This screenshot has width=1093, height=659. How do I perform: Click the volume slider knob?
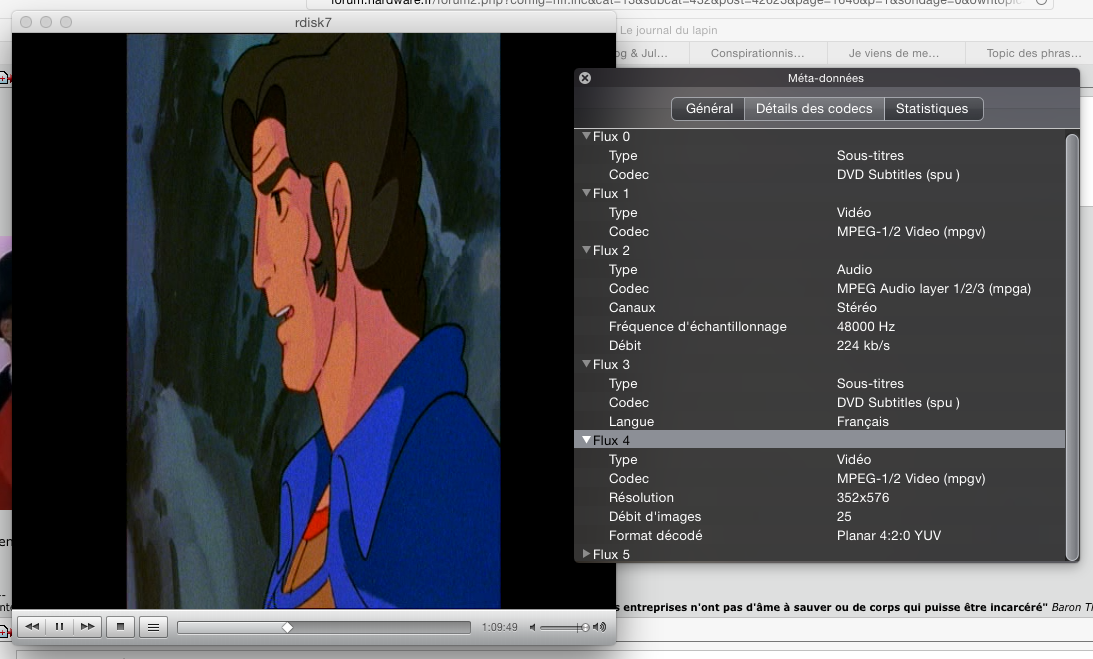[584, 628]
